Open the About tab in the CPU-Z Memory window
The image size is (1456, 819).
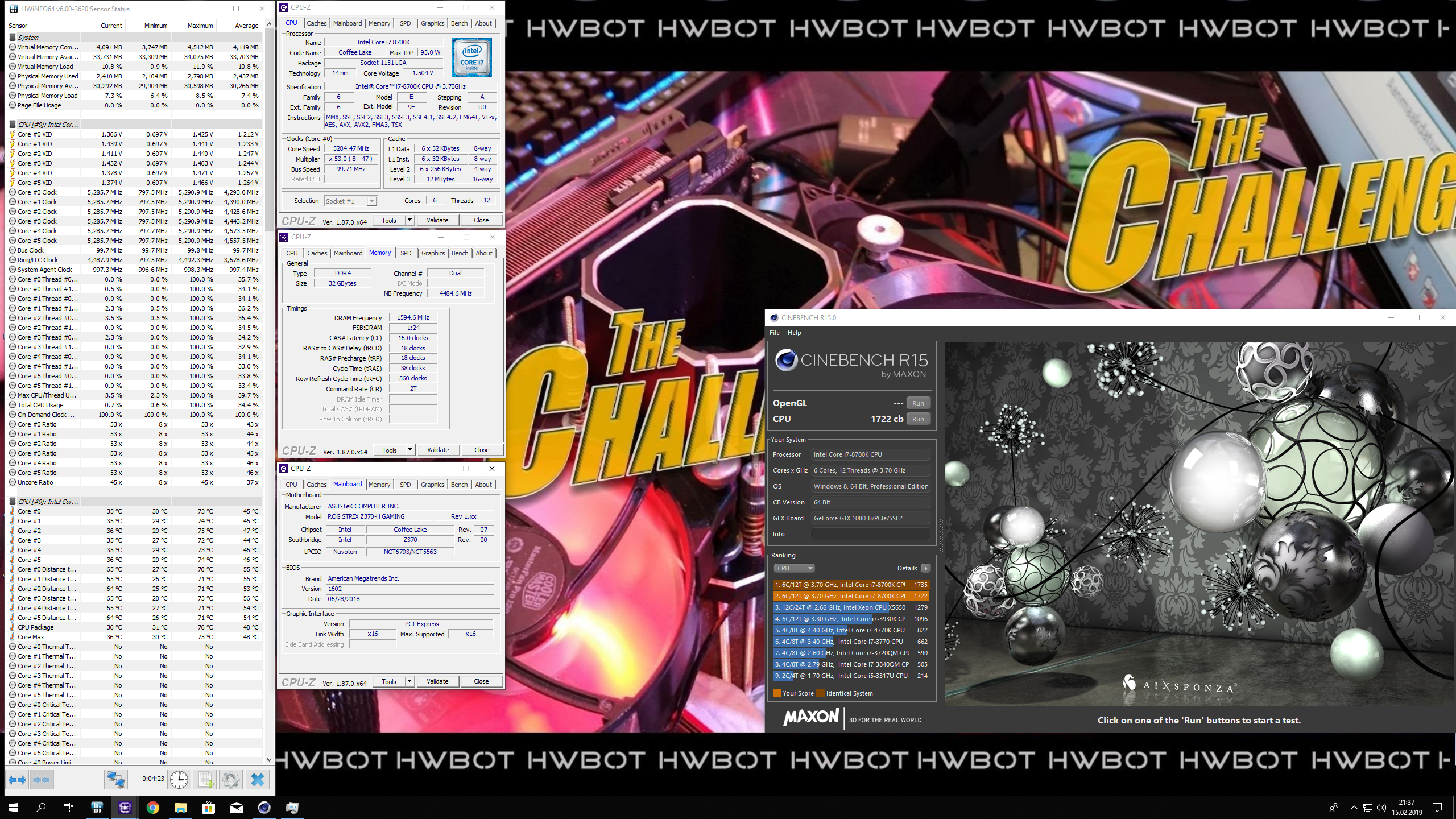point(484,253)
